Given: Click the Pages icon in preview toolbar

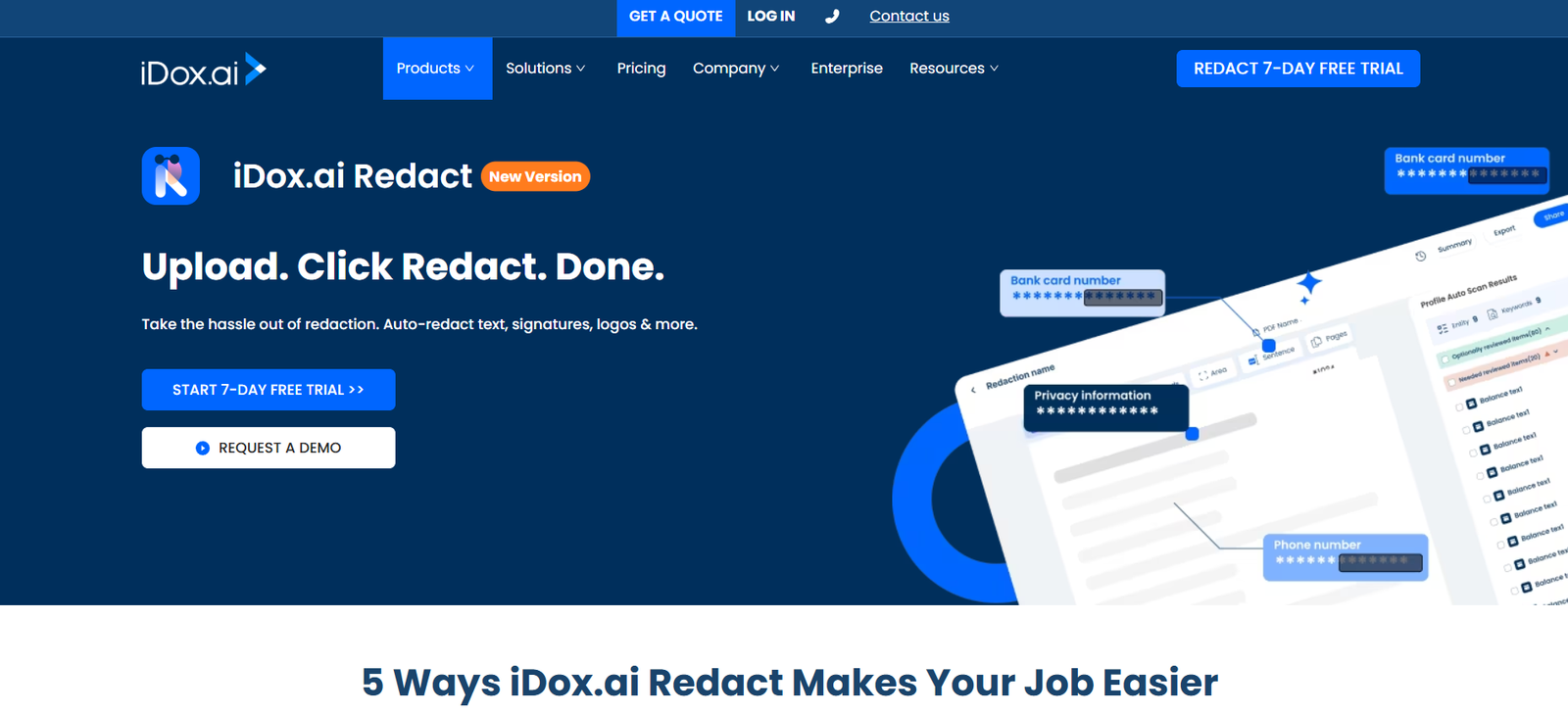Looking at the screenshot, I should pyautogui.click(x=1316, y=342).
